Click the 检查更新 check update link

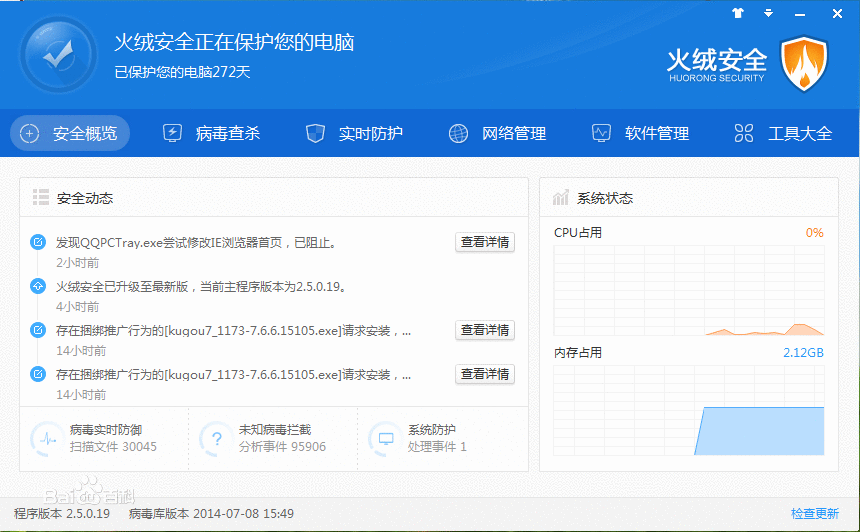click(814, 514)
